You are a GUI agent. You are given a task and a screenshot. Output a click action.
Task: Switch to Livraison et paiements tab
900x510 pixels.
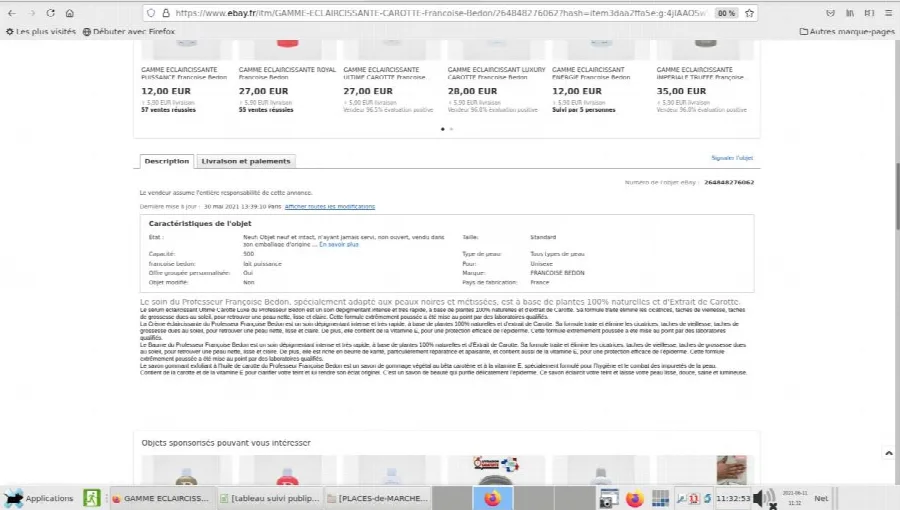point(246,161)
